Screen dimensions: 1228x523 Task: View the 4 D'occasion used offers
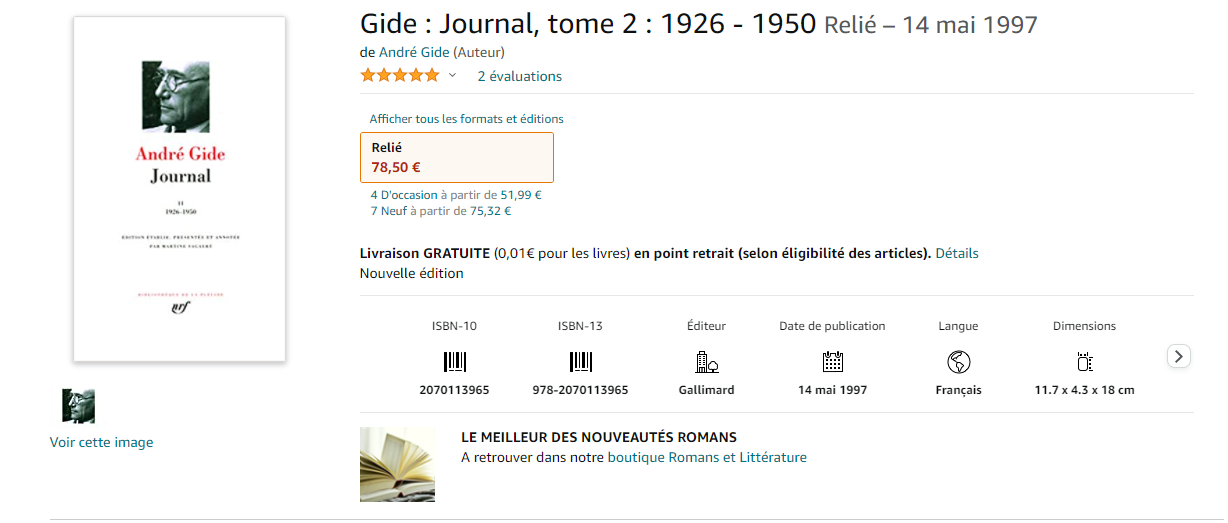click(x=404, y=195)
